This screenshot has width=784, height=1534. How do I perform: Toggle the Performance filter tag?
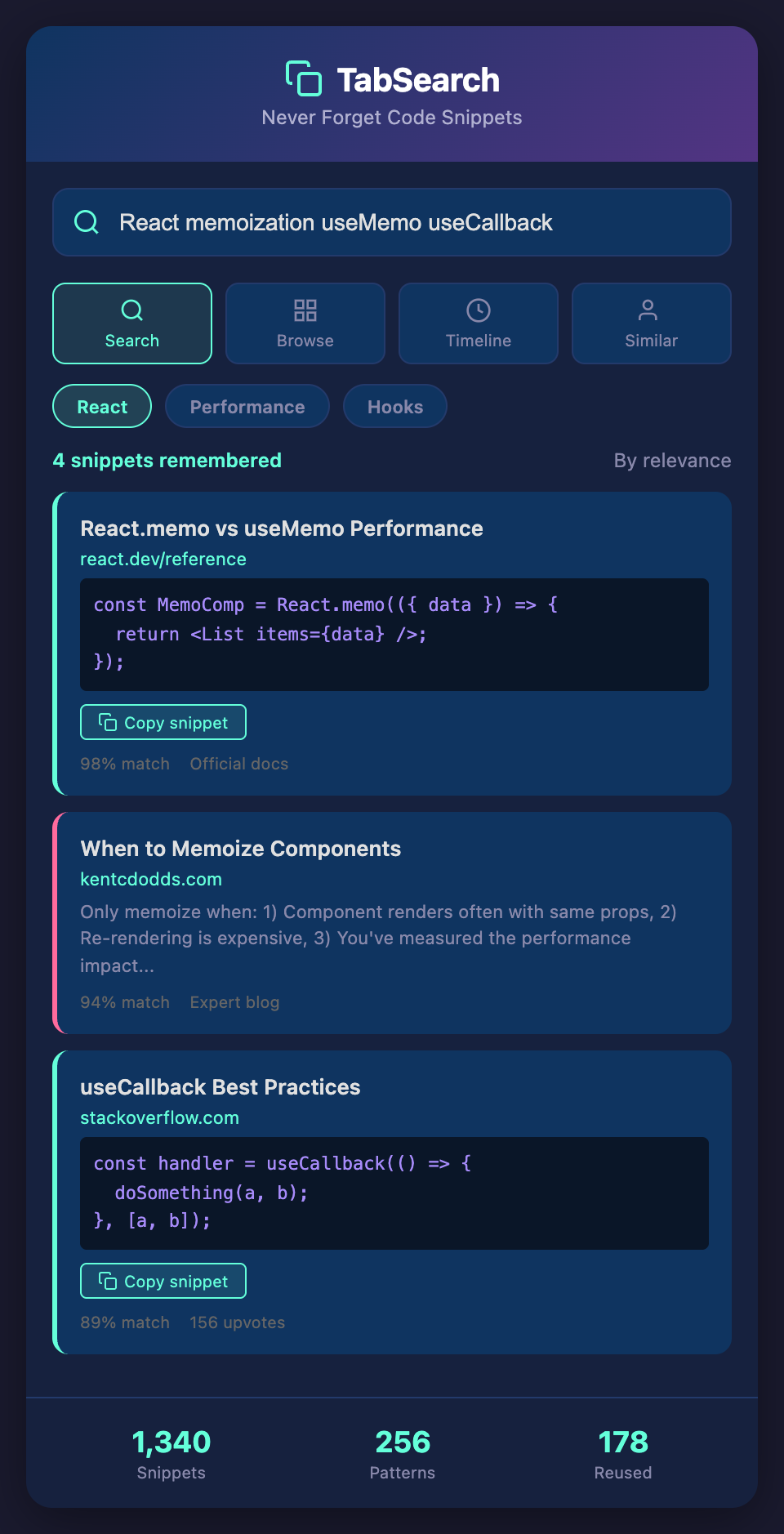click(x=247, y=406)
